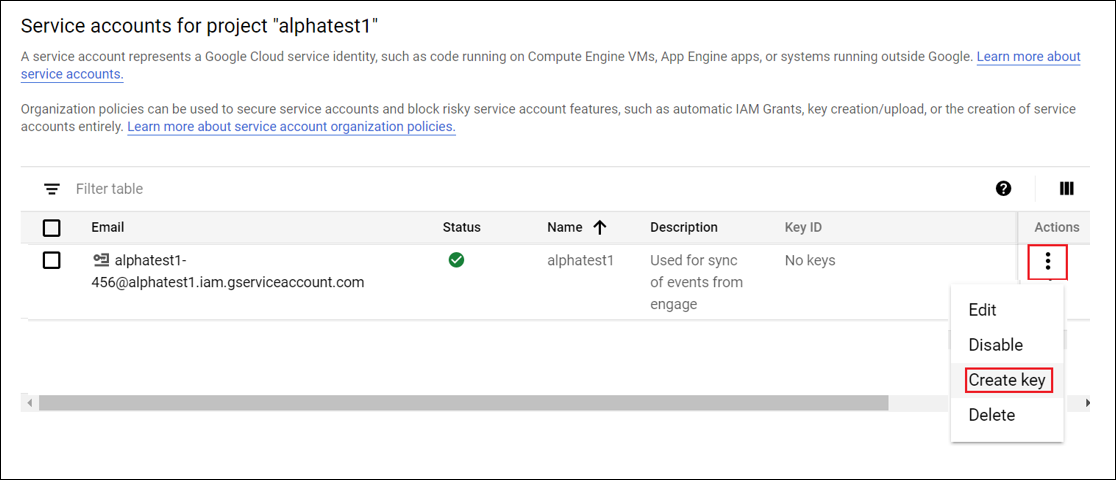Click the scroll right arrow
The width and height of the screenshot is (1116, 480).
point(1087,403)
